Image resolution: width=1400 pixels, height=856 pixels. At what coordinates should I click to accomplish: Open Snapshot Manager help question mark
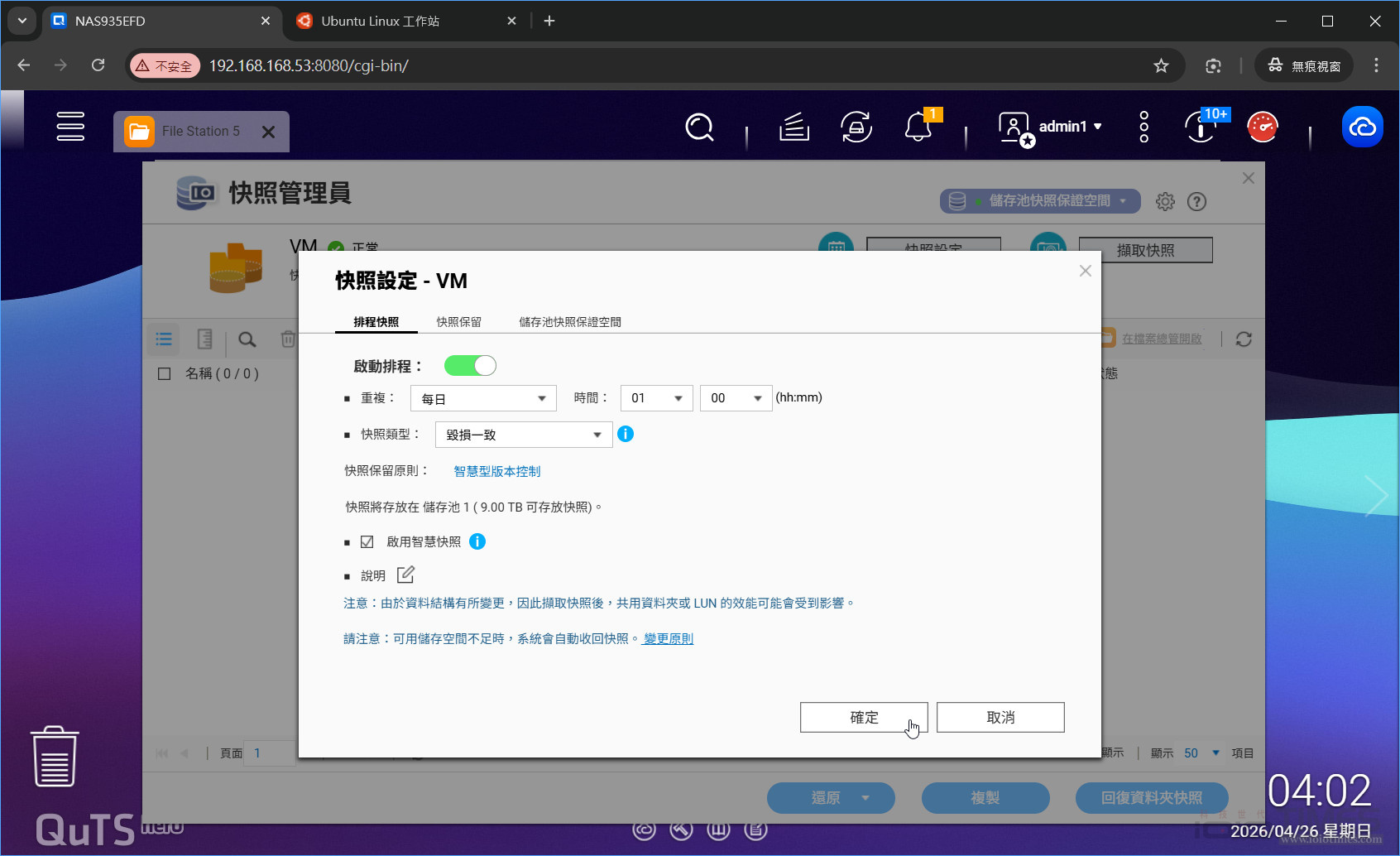pos(1196,201)
